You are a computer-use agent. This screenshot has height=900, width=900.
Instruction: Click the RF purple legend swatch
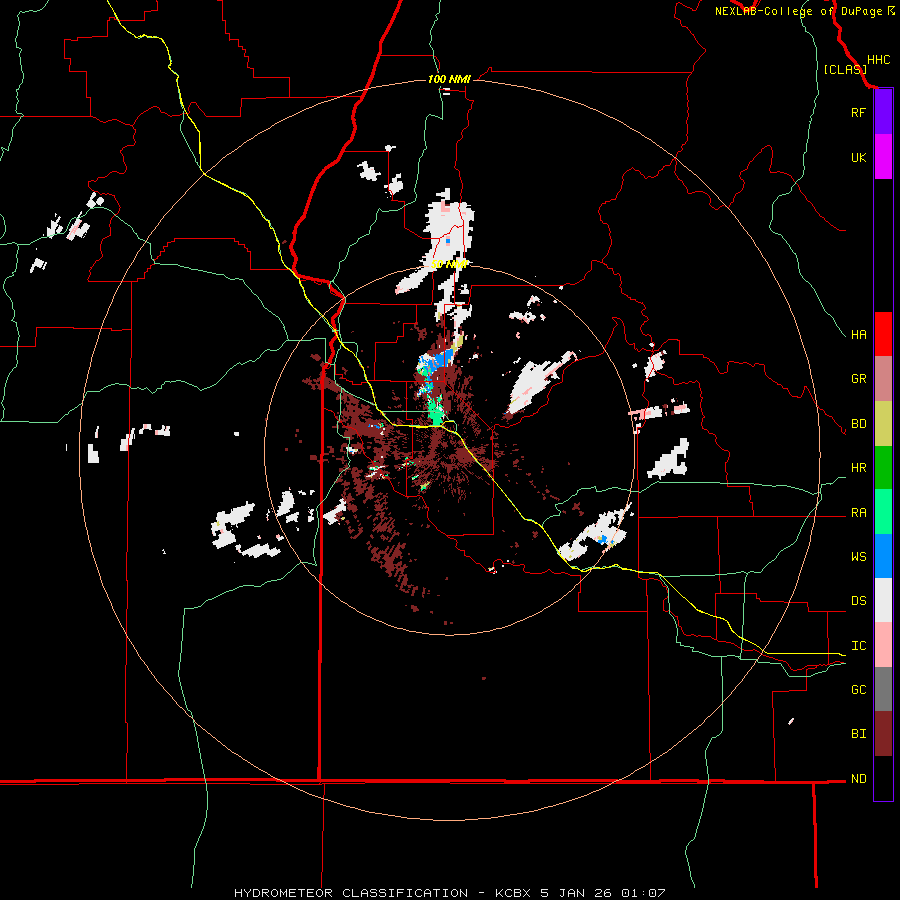coord(883,112)
